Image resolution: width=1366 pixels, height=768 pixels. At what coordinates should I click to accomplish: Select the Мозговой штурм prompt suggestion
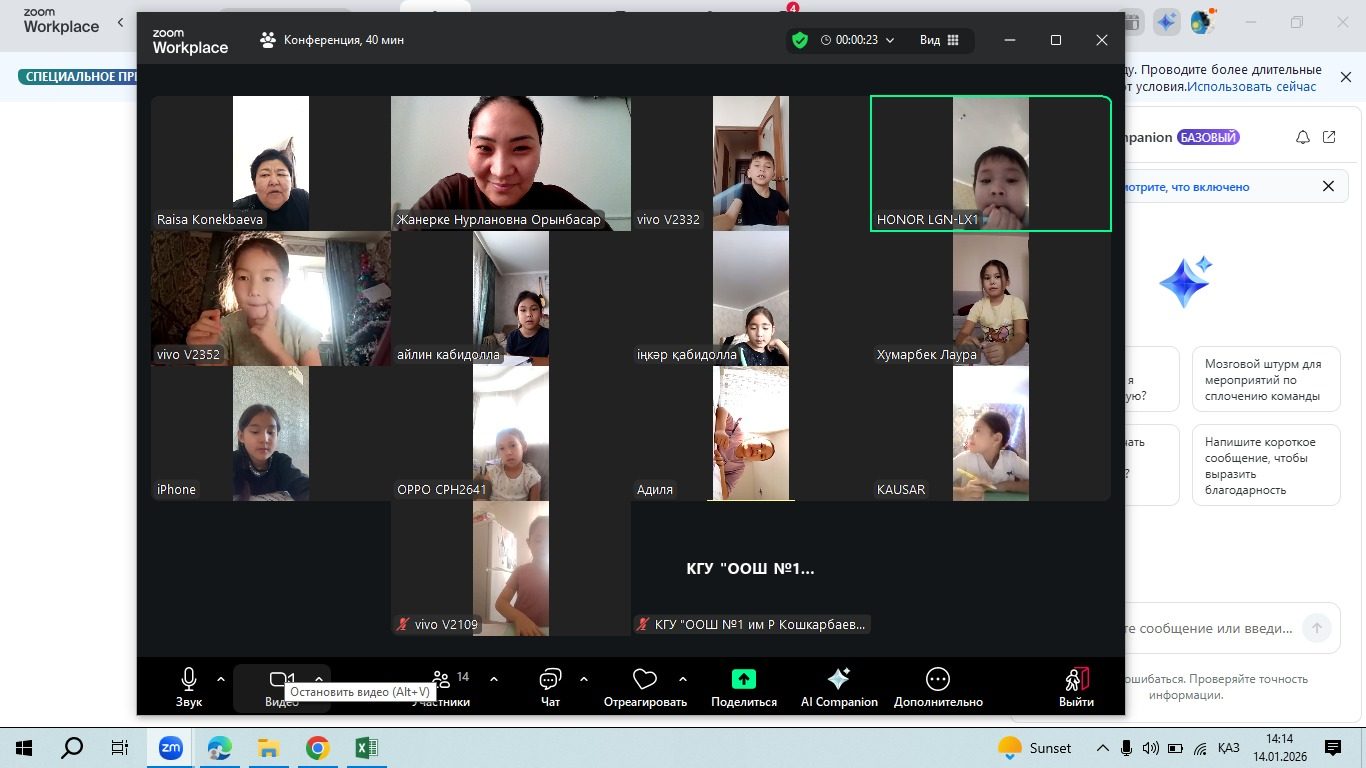(x=1265, y=380)
